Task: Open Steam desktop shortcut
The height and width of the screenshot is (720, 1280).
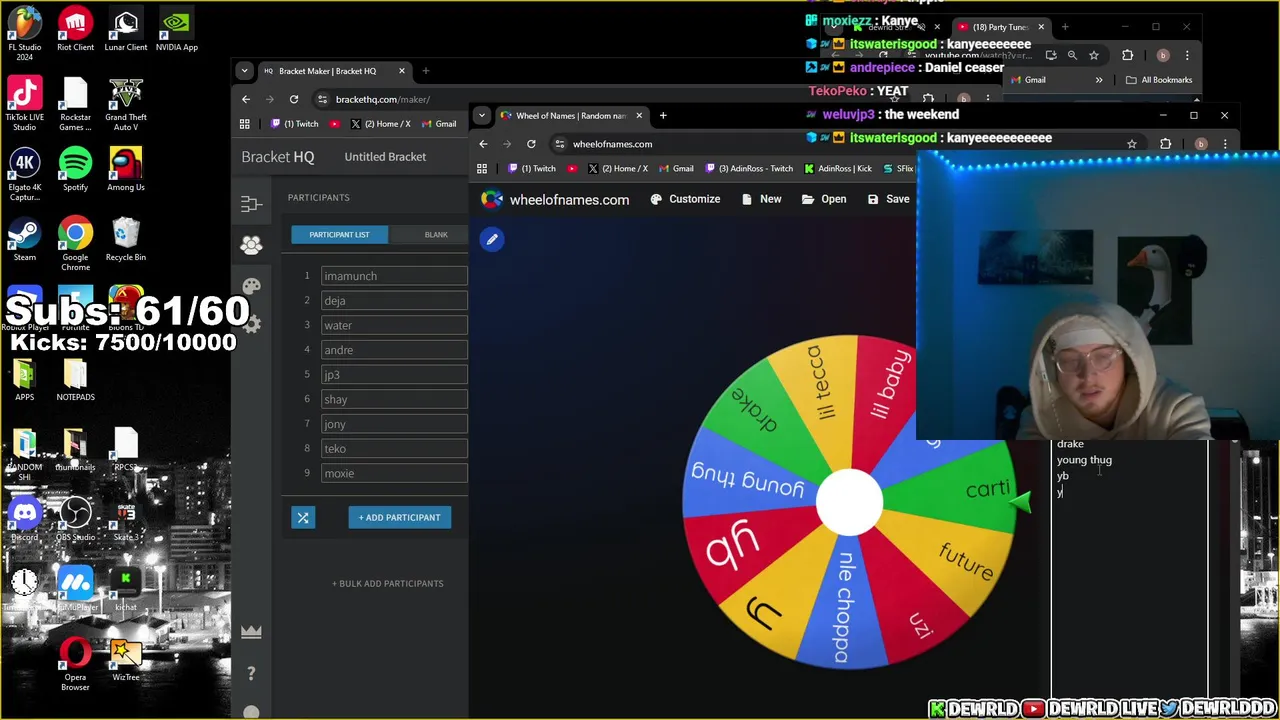Action: (x=25, y=240)
